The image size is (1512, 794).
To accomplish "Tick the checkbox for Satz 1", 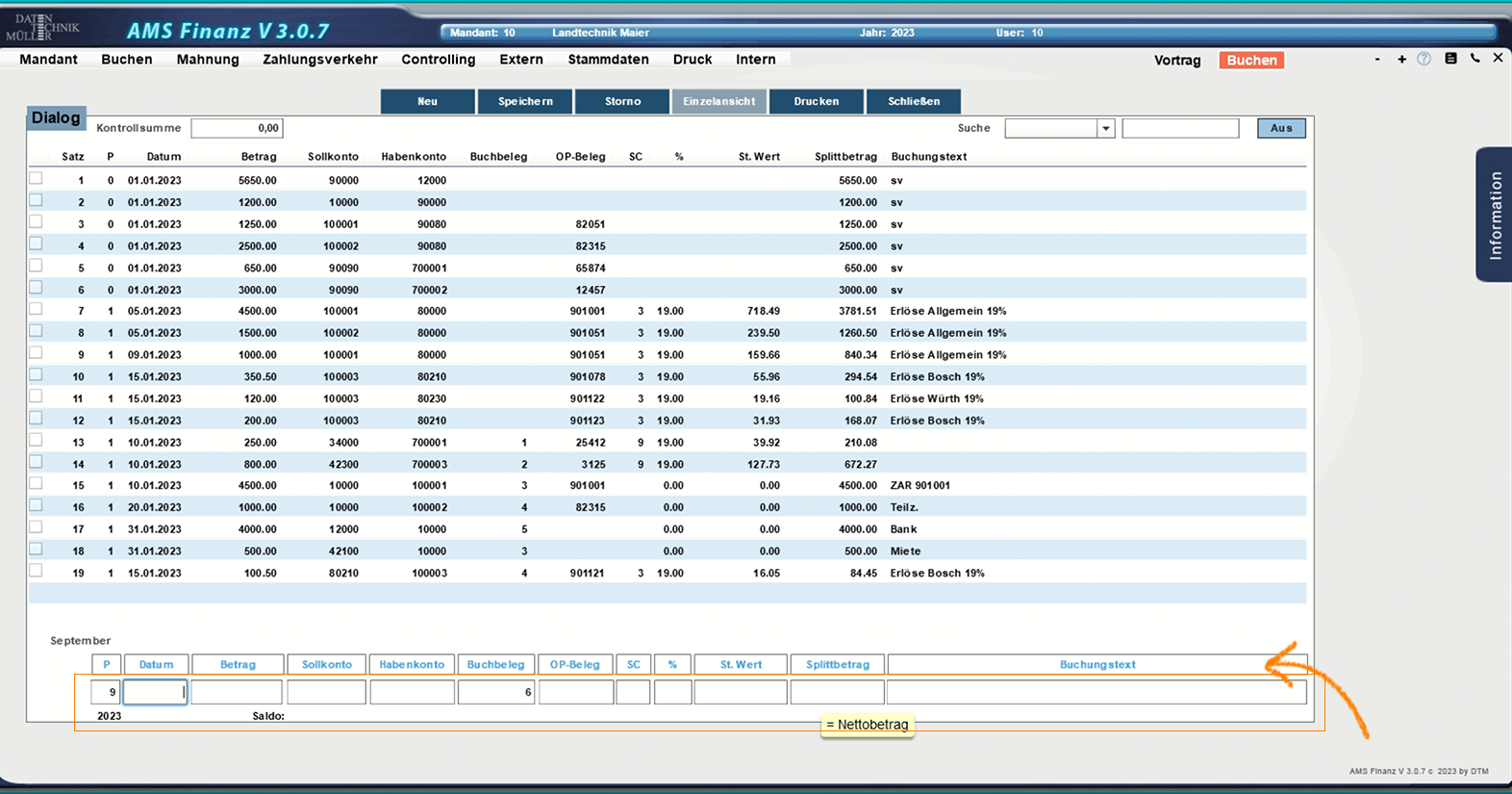I will click(x=36, y=179).
